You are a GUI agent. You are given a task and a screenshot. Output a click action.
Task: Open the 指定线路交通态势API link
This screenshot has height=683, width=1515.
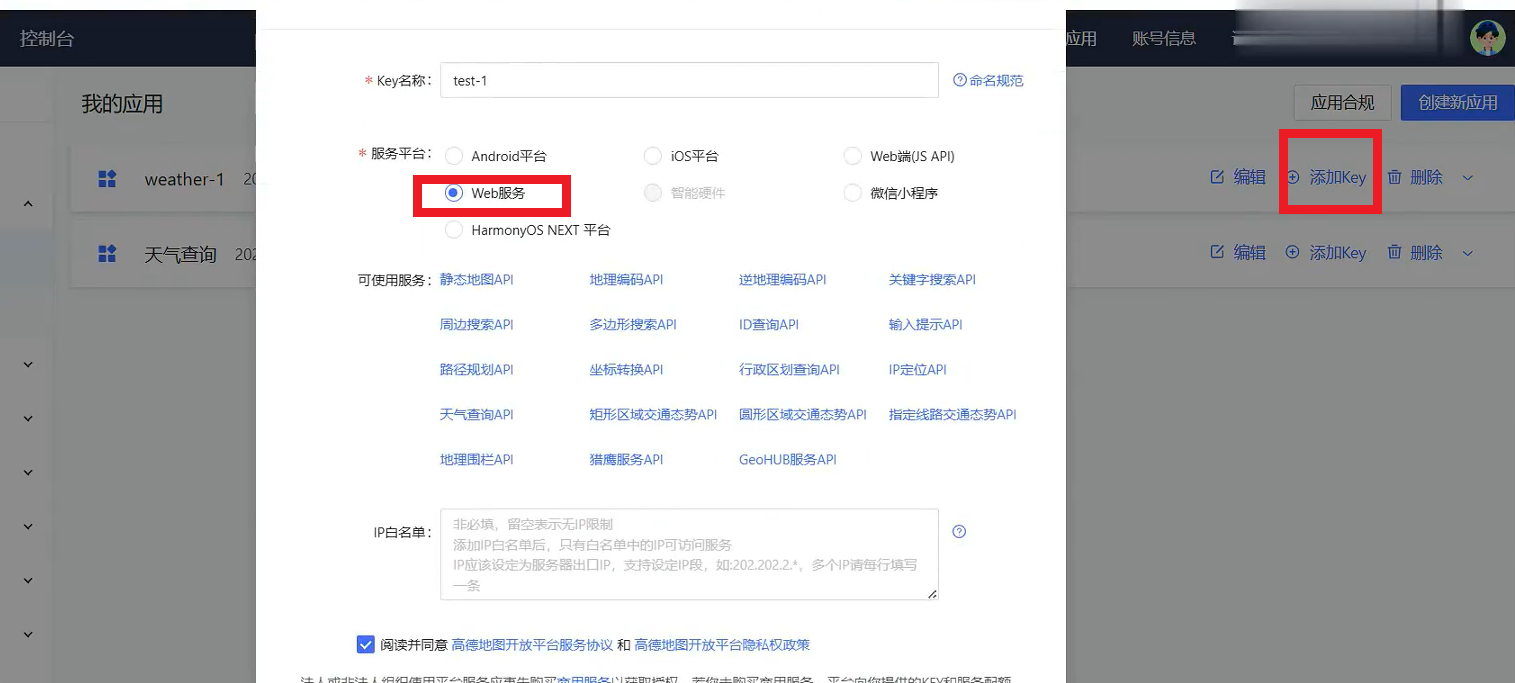(952, 414)
